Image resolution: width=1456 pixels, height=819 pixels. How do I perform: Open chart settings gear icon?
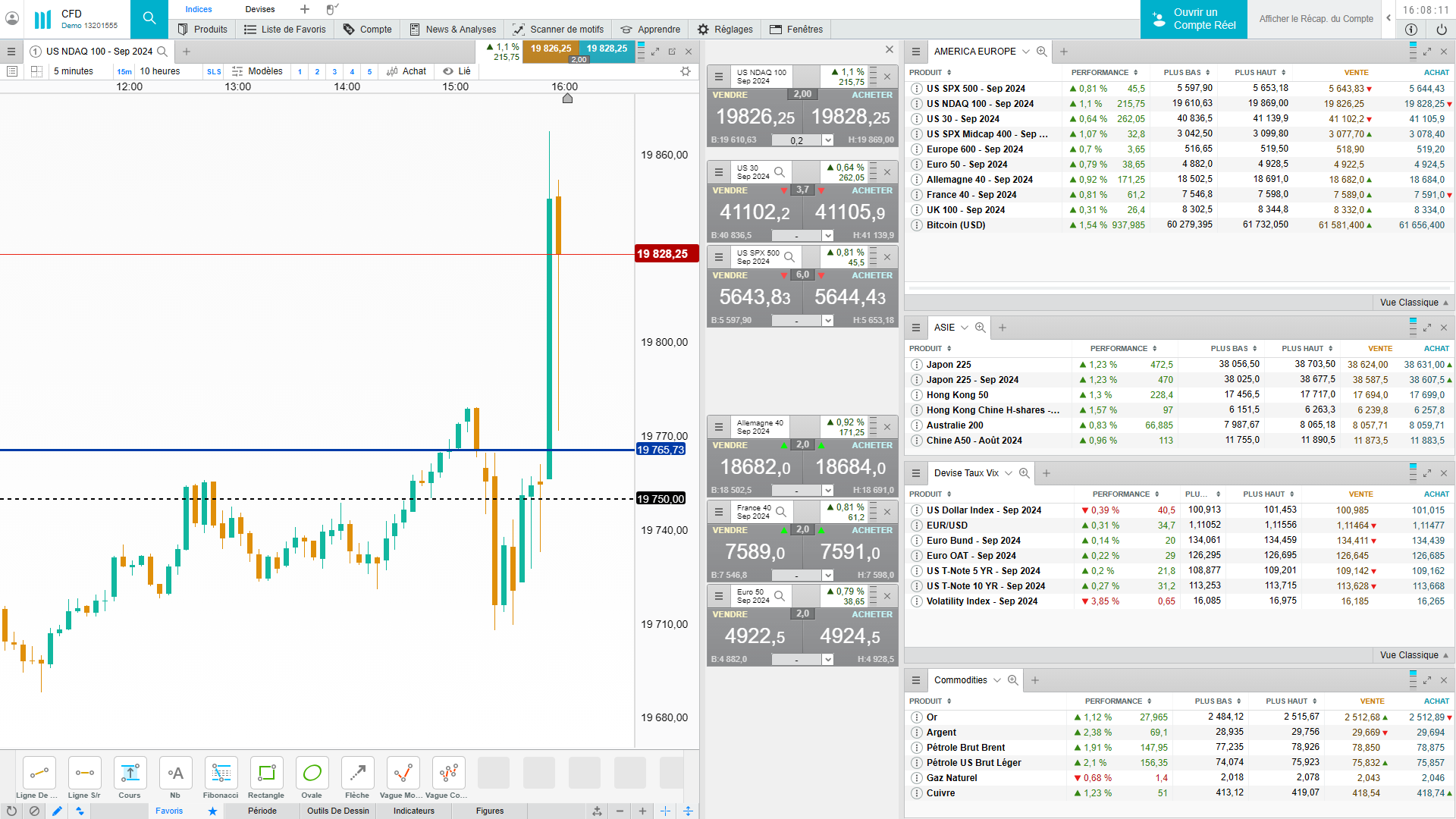pos(686,71)
